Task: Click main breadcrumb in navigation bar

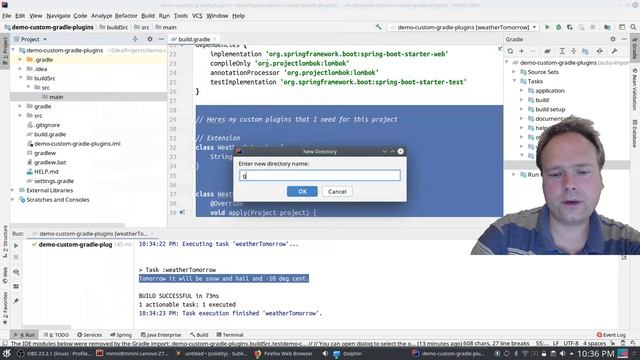Action: [166, 27]
